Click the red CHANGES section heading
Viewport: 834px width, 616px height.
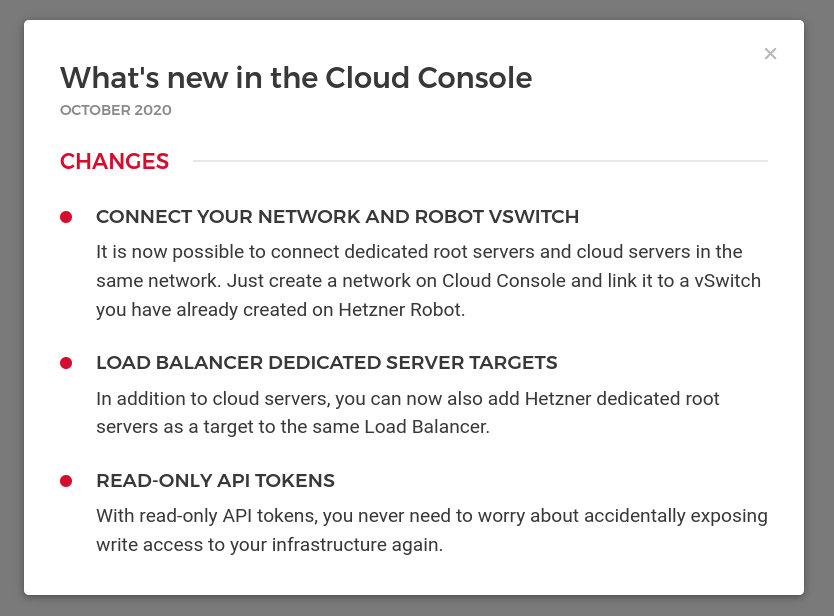coord(114,161)
